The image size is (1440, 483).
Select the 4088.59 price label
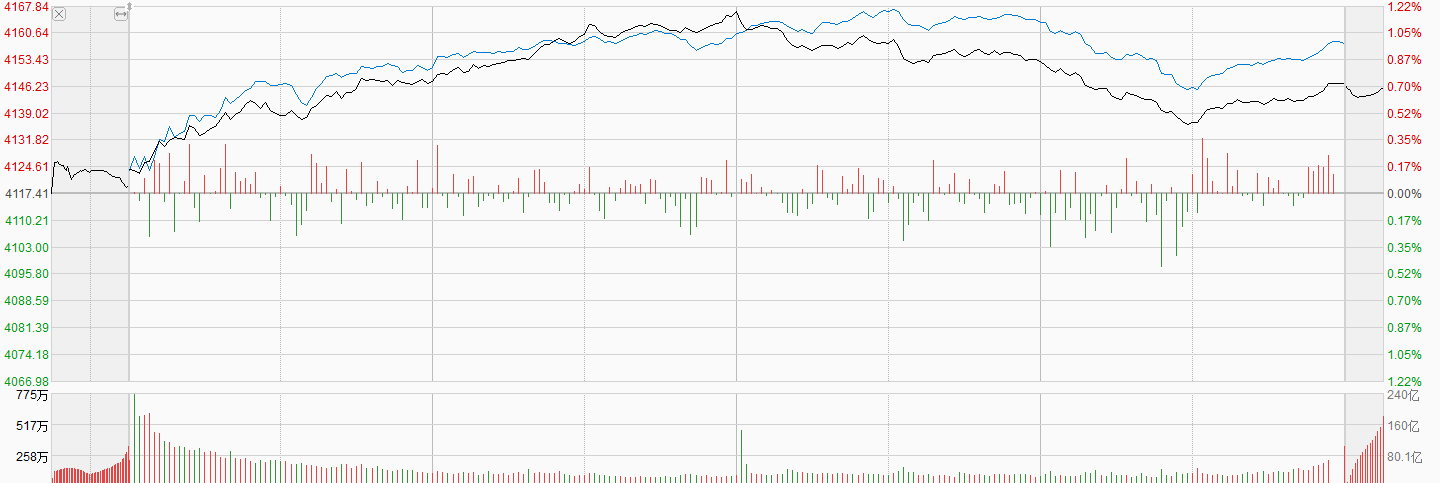[25, 301]
